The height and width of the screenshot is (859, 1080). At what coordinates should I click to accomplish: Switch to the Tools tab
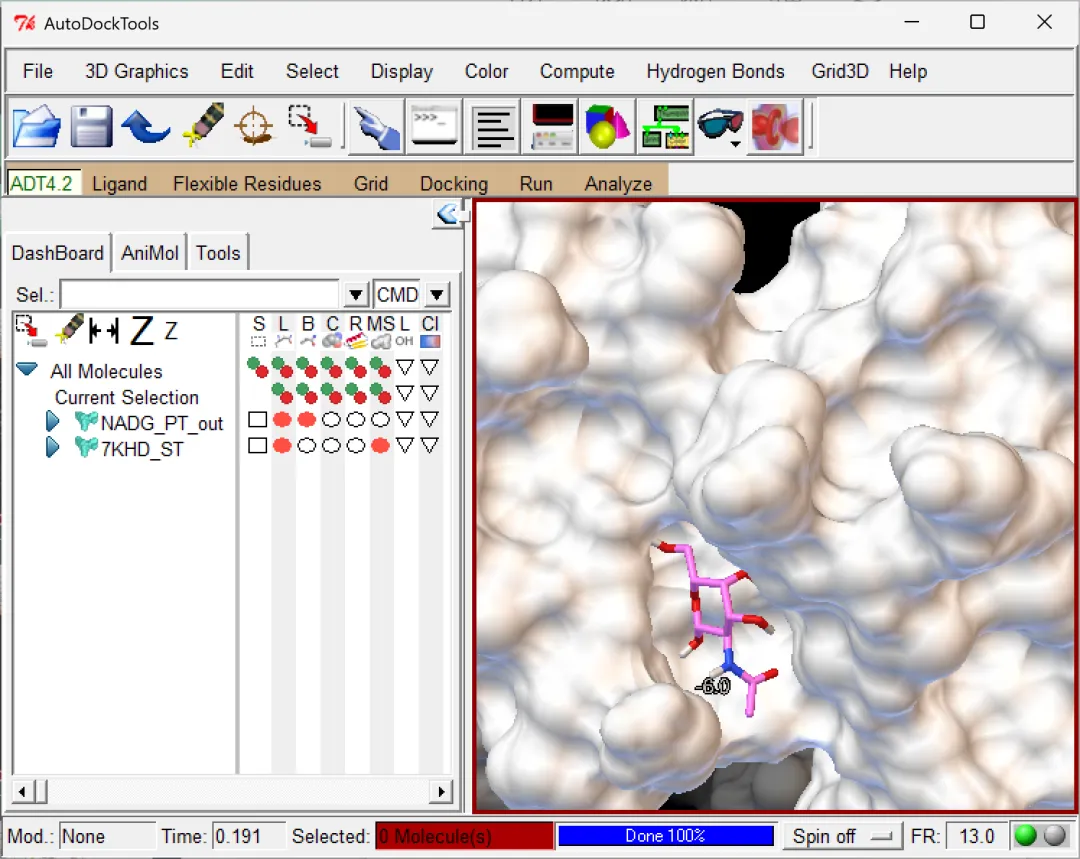218,253
